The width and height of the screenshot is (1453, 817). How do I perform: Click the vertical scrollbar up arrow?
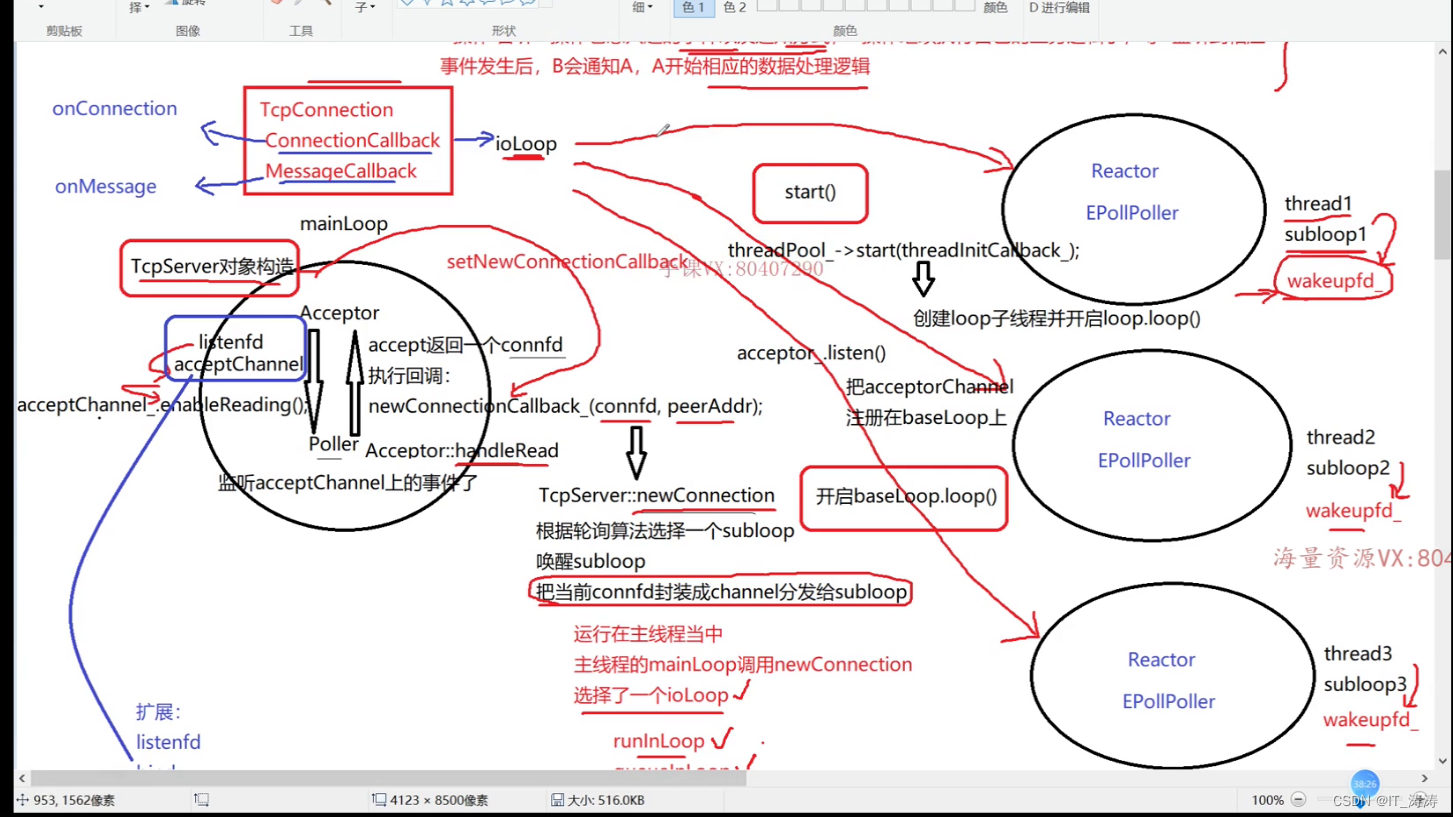click(x=1443, y=51)
